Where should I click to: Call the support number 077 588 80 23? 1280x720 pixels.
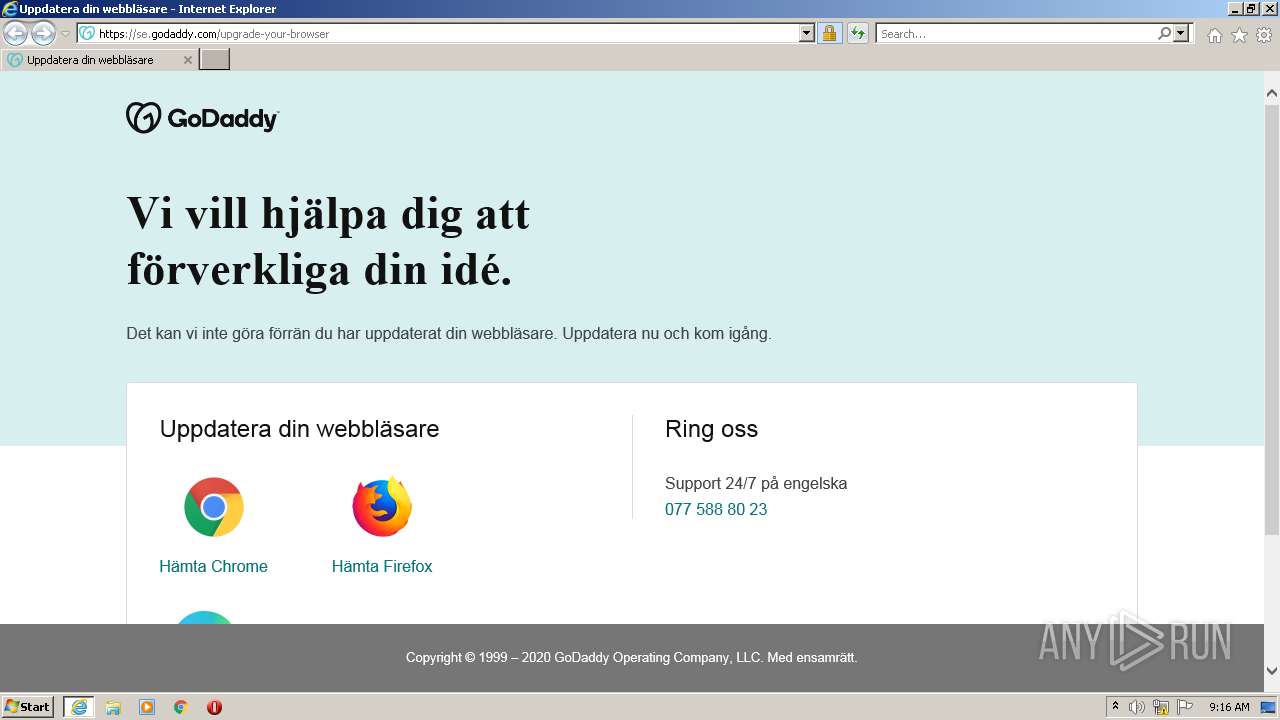click(x=716, y=509)
